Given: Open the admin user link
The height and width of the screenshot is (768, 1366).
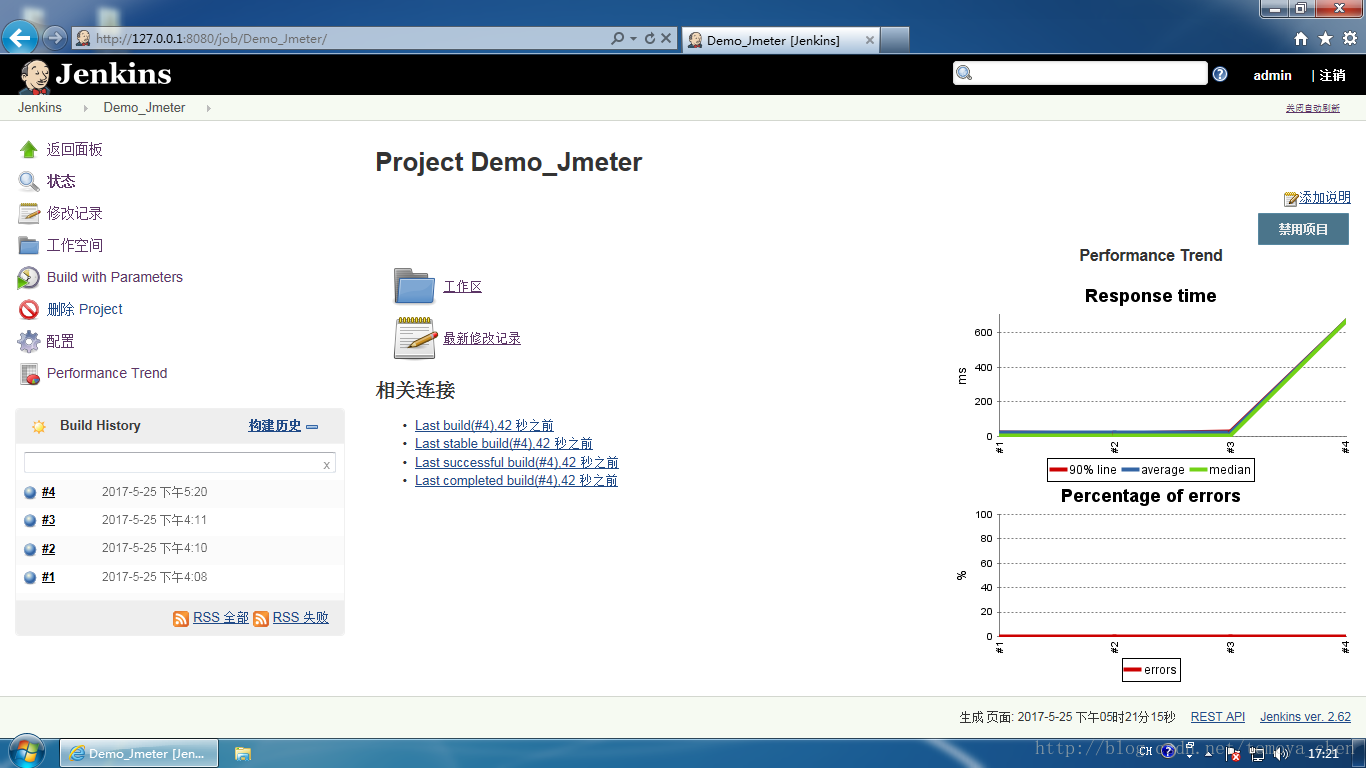Looking at the screenshot, I should [x=1272, y=75].
